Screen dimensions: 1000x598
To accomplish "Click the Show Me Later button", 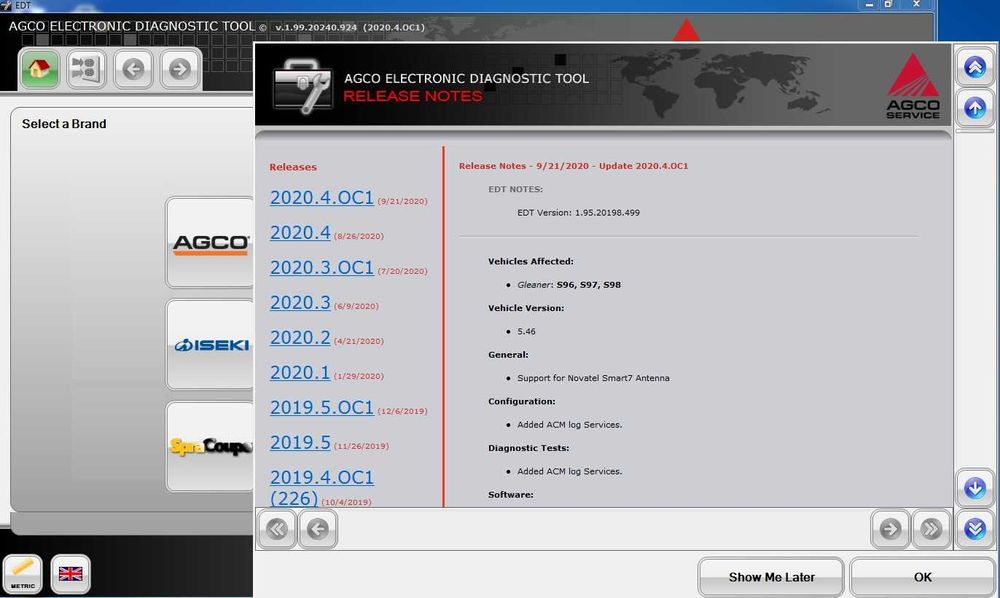I will 771,577.
